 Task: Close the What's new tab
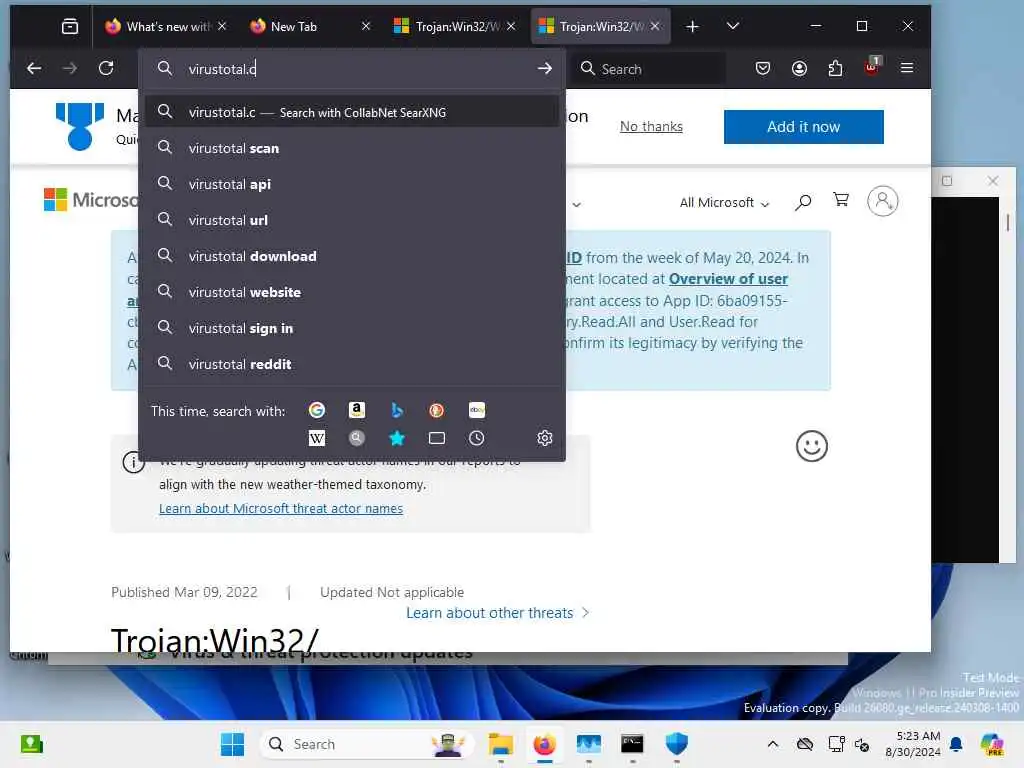pos(222,26)
